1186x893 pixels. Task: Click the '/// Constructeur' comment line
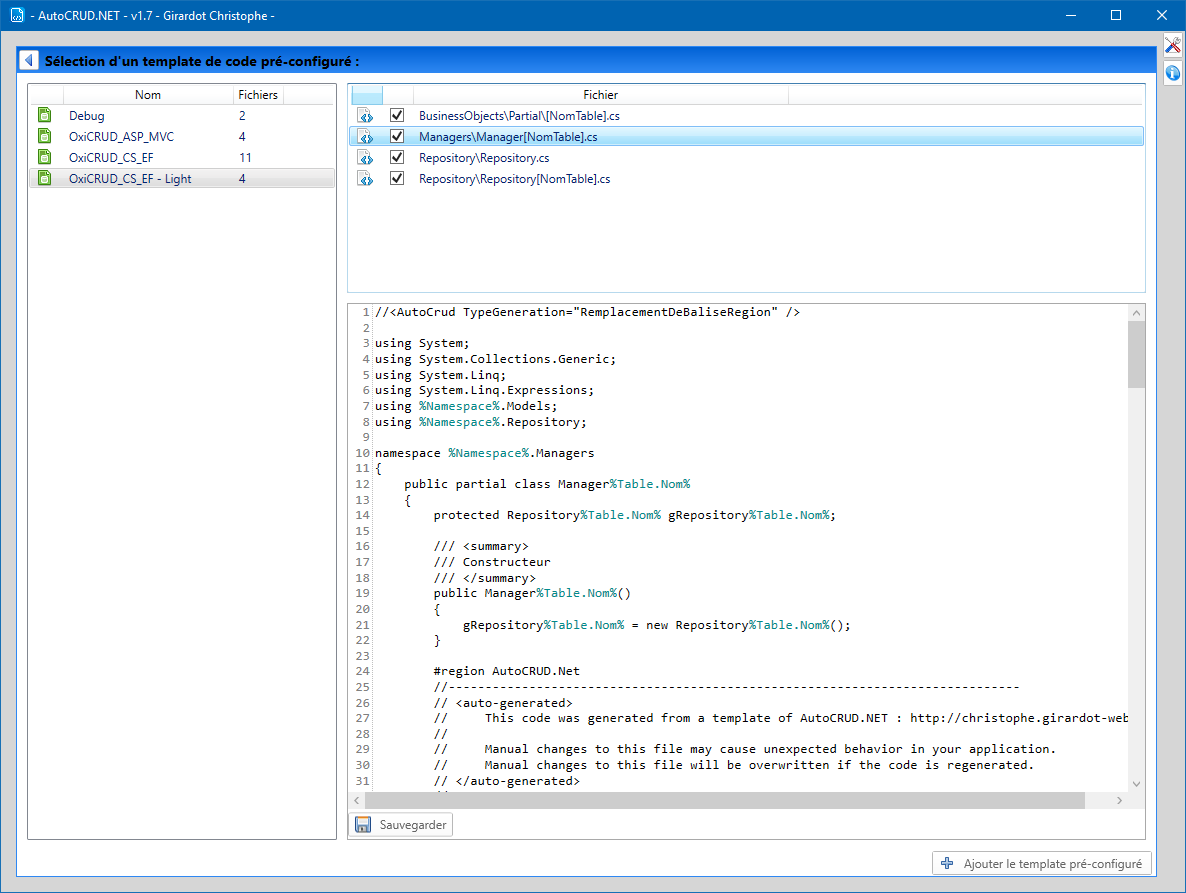point(492,562)
